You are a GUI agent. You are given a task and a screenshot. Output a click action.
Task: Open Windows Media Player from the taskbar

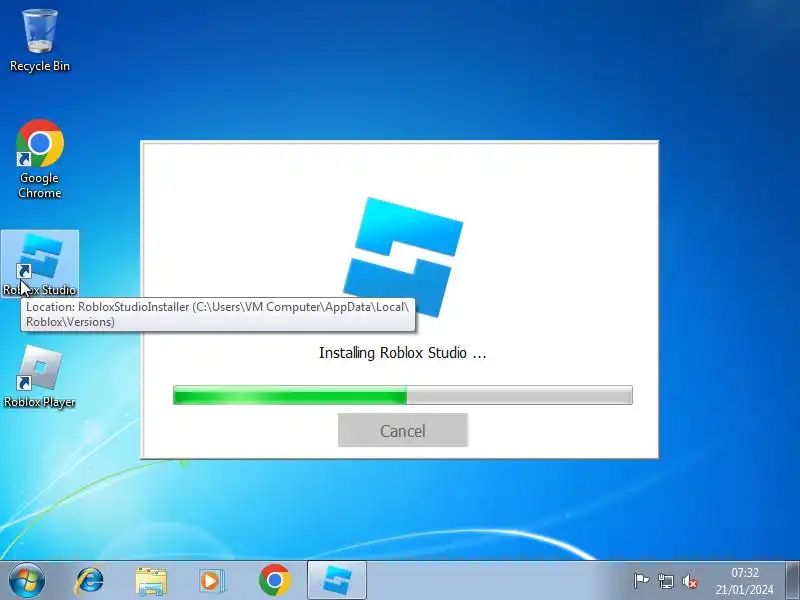(x=211, y=581)
